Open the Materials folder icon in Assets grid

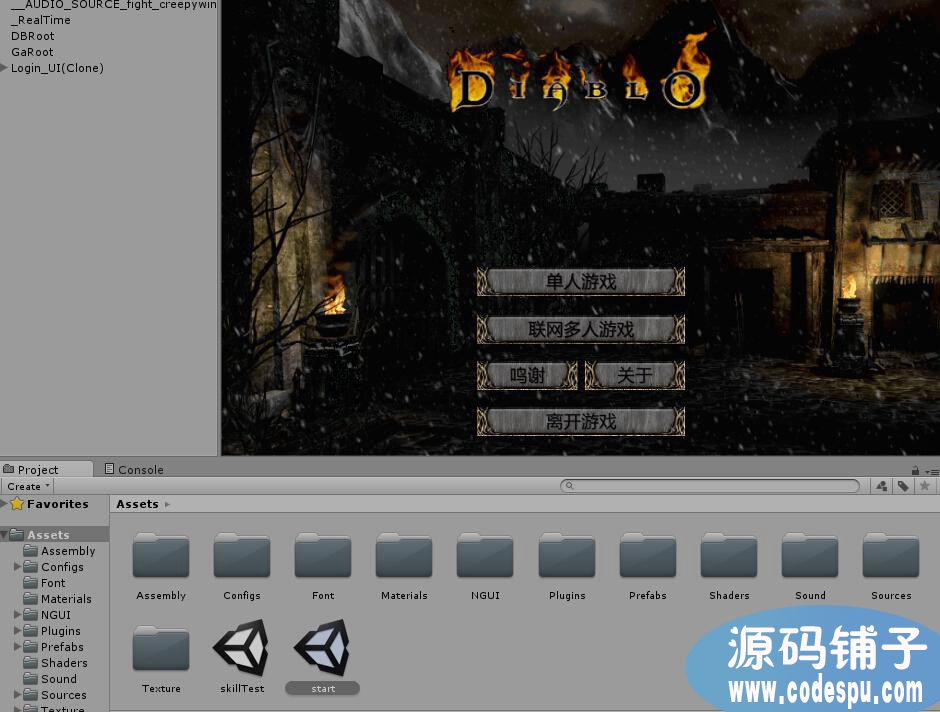point(404,555)
